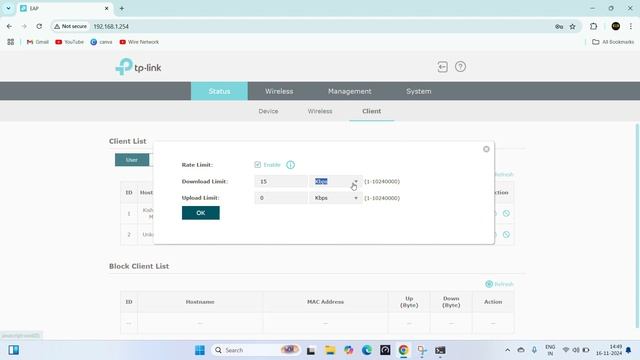Select the Client sub-tab
The height and width of the screenshot is (360, 640).
[371, 111]
